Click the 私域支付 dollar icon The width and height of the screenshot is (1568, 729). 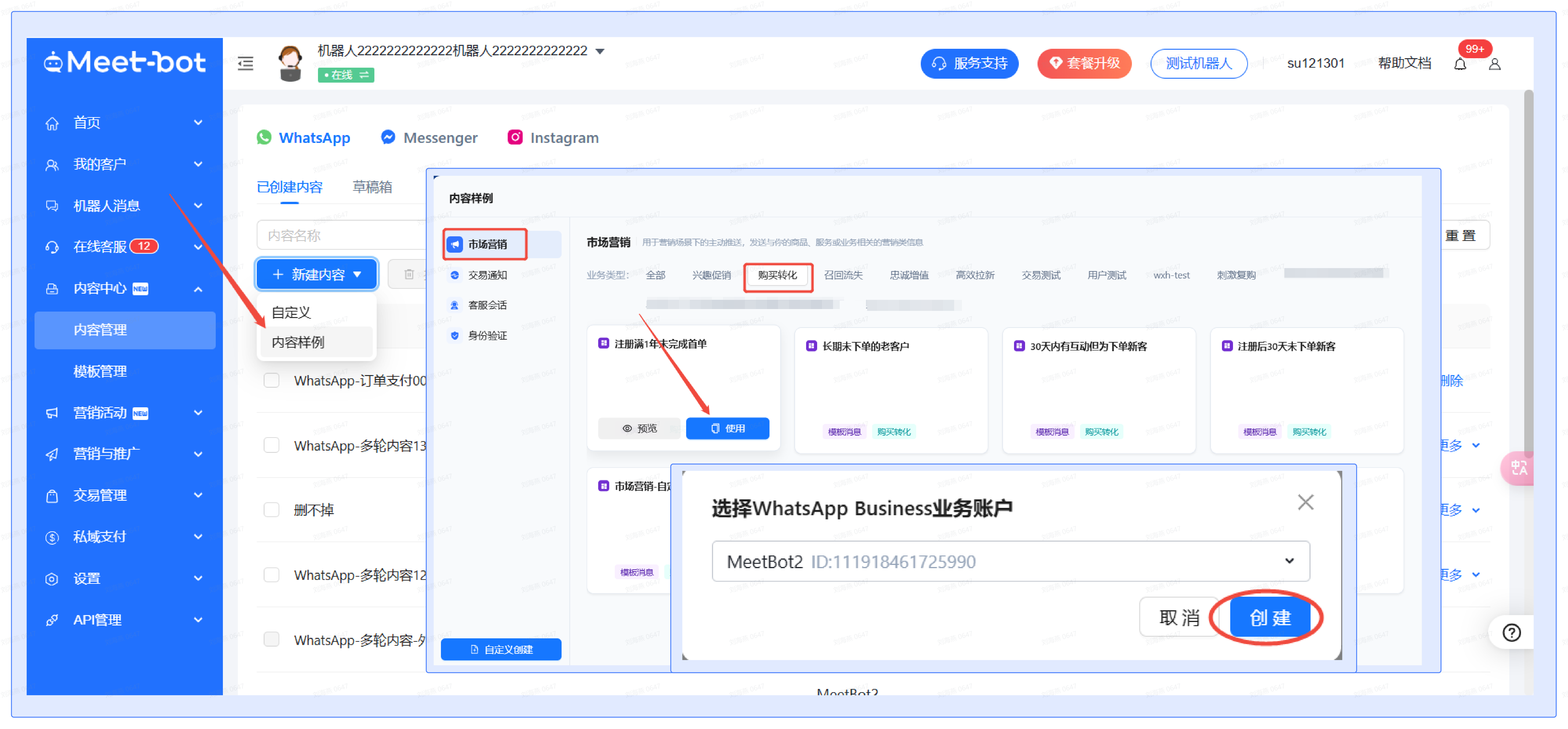pos(52,537)
